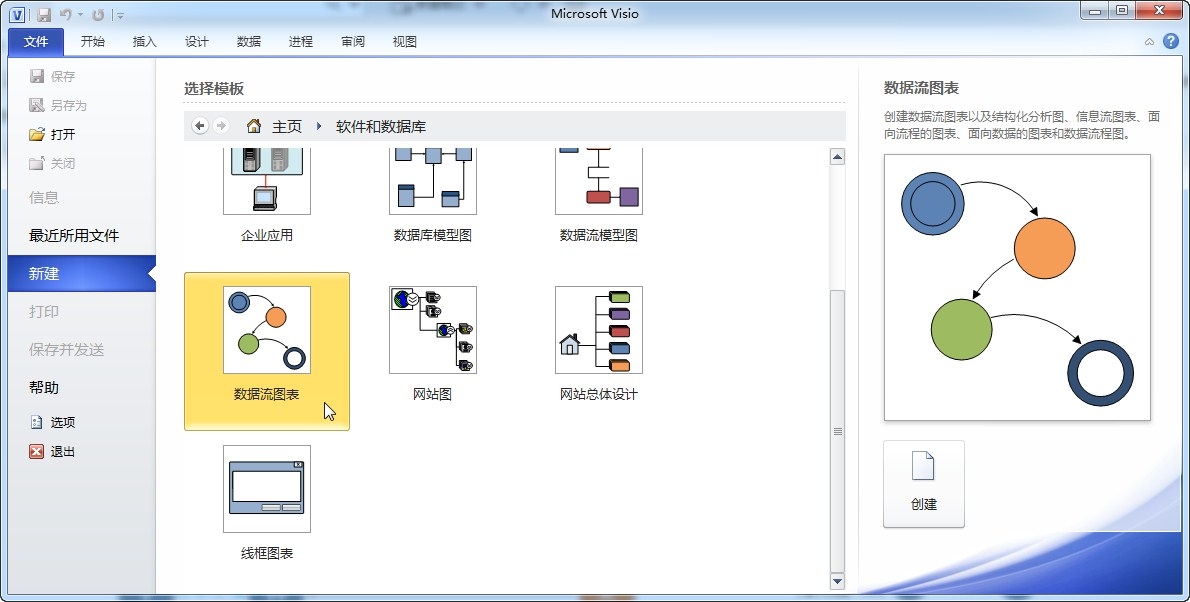Image resolution: width=1190 pixels, height=602 pixels.
Task: Expand the breadcrumb arrow after 主页
Action: click(319, 126)
